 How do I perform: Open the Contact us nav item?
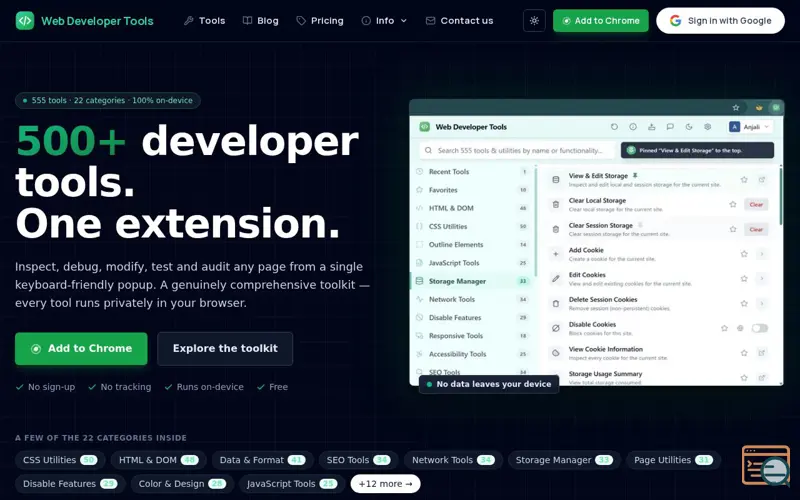click(x=460, y=21)
